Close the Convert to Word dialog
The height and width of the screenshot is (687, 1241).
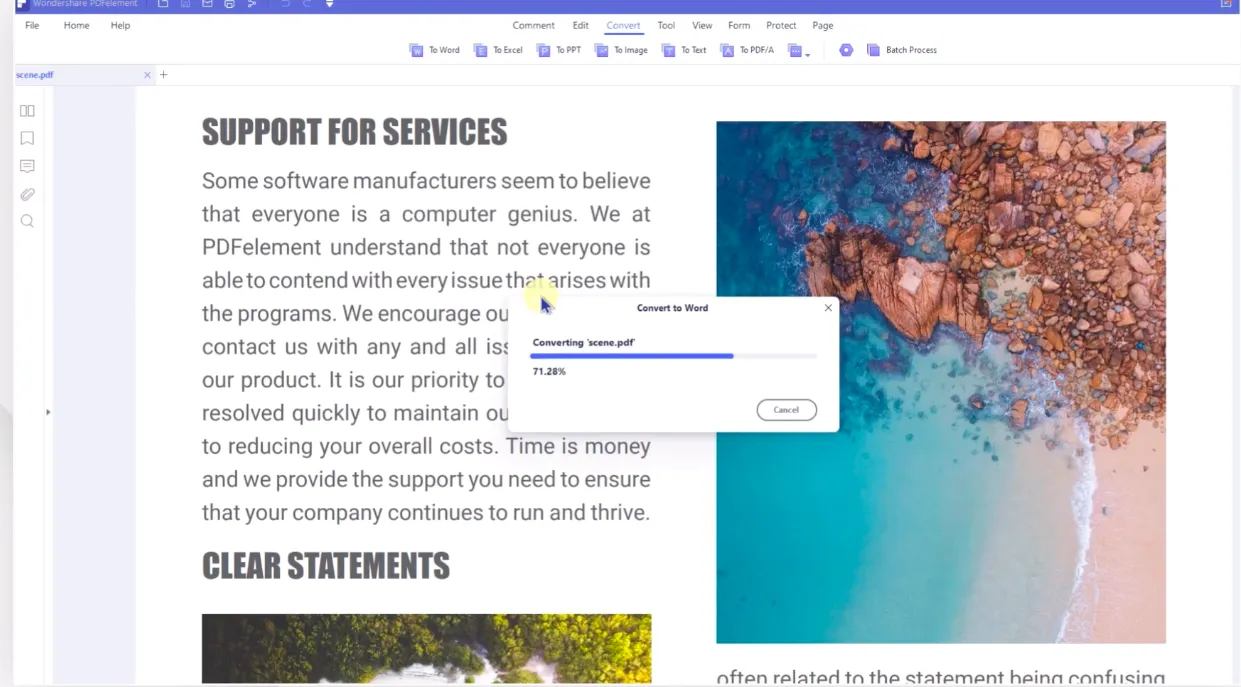tap(828, 308)
